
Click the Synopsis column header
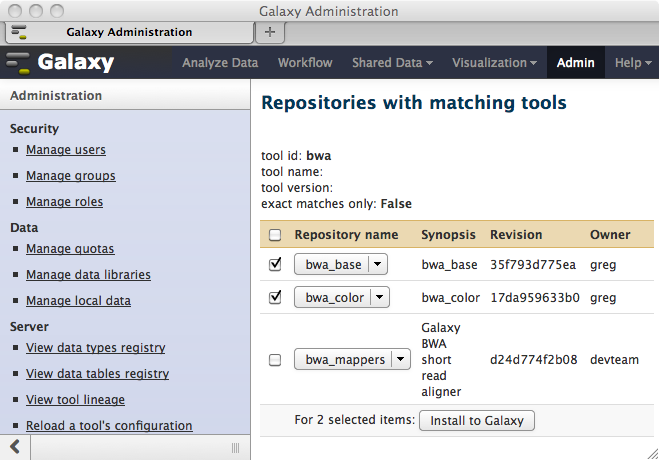[448, 234]
